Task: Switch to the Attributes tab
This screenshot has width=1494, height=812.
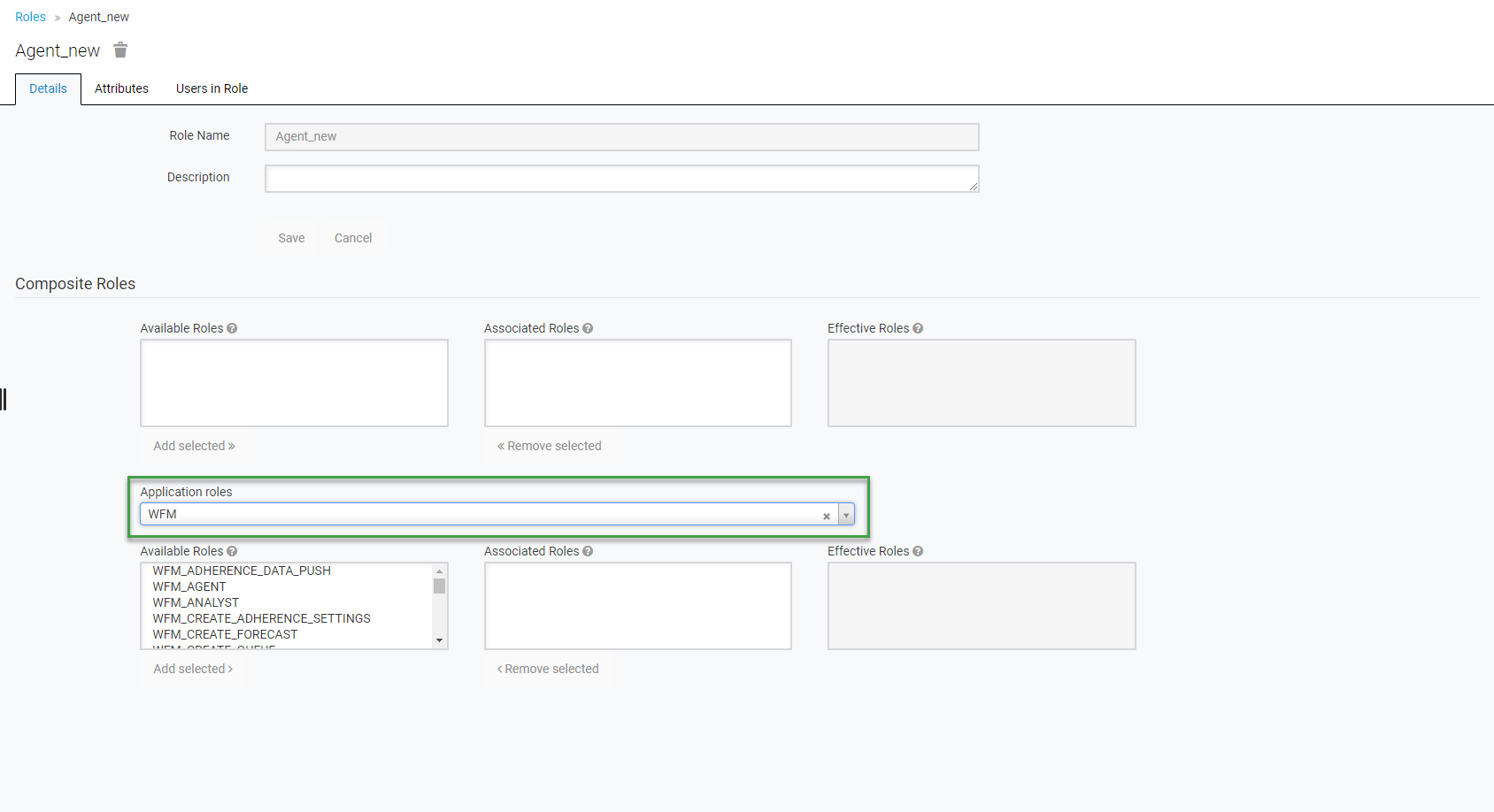Action: pyautogui.click(x=121, y=88)
